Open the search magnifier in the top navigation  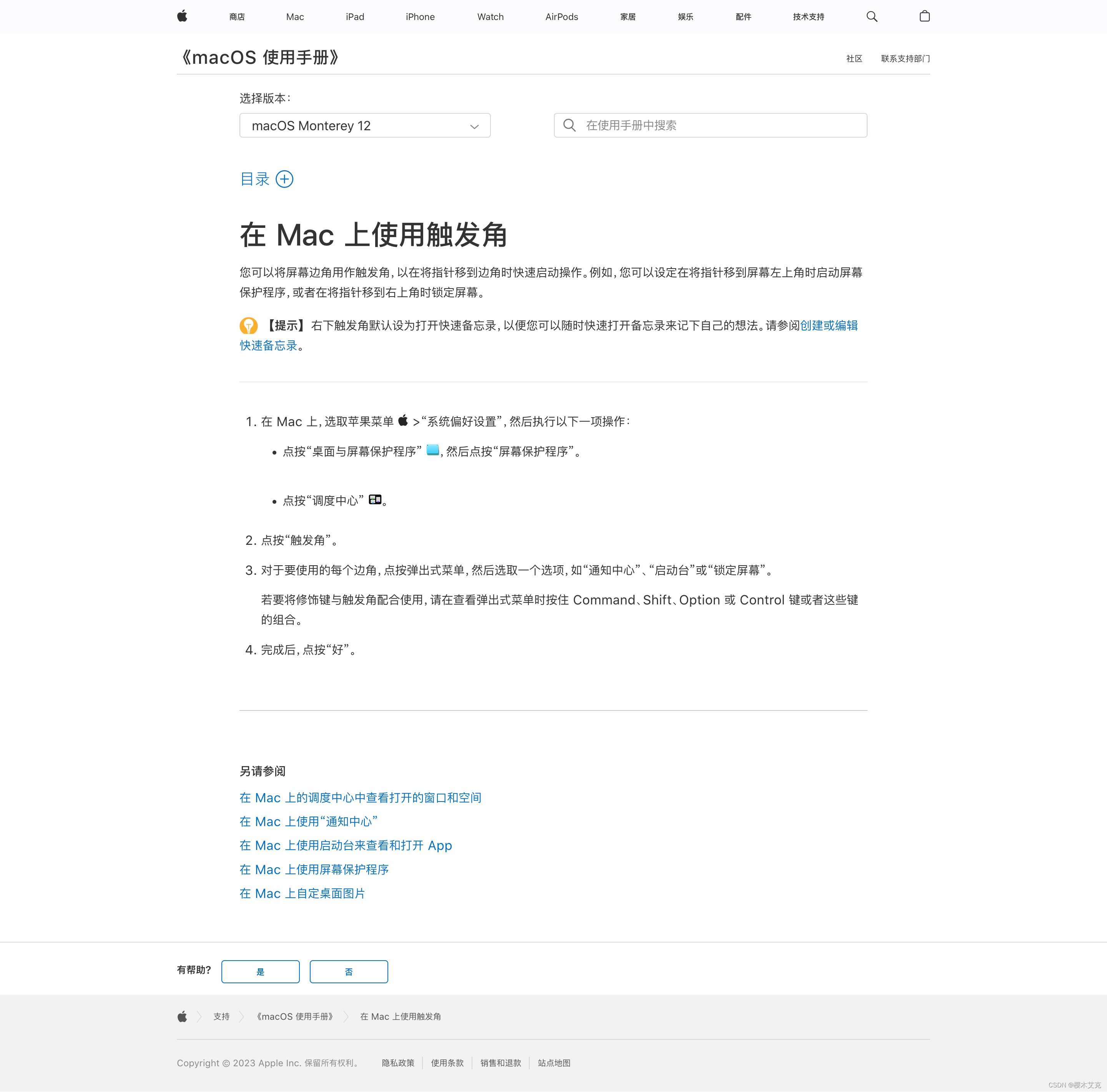coord(871,17)
